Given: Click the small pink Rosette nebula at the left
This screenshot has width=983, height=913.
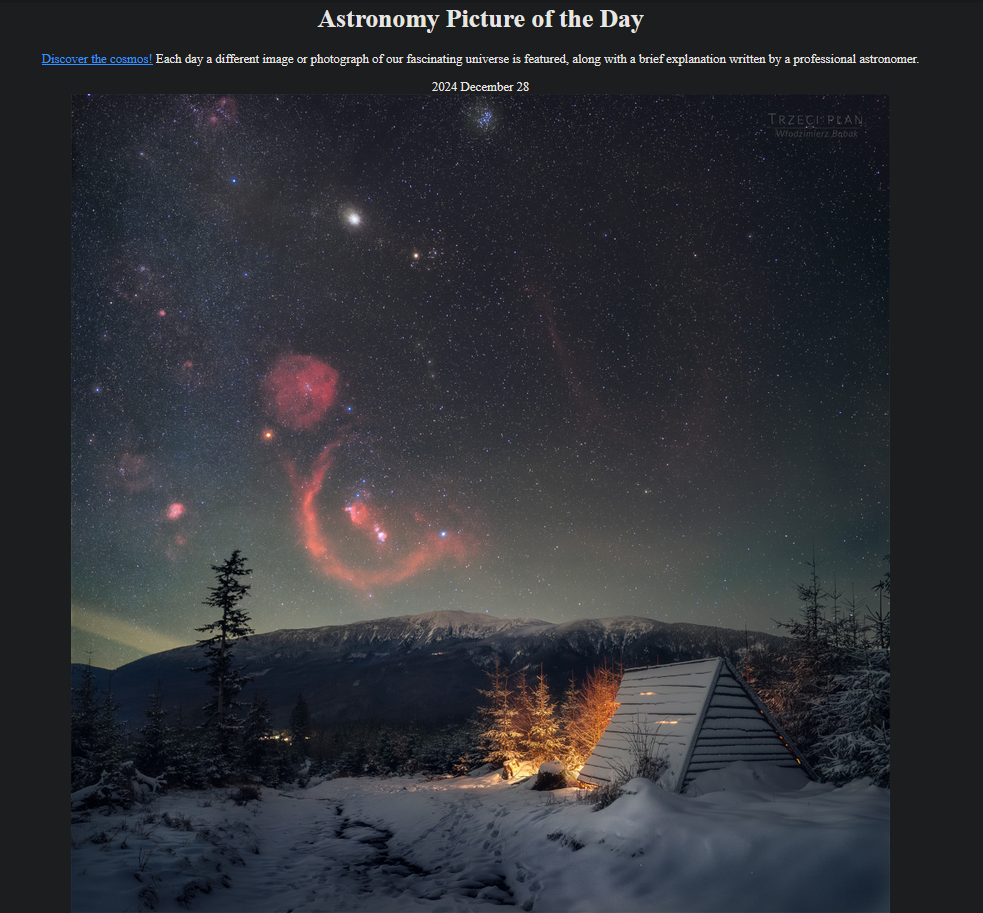Looking at the screenshot, I should click(175, 511).
